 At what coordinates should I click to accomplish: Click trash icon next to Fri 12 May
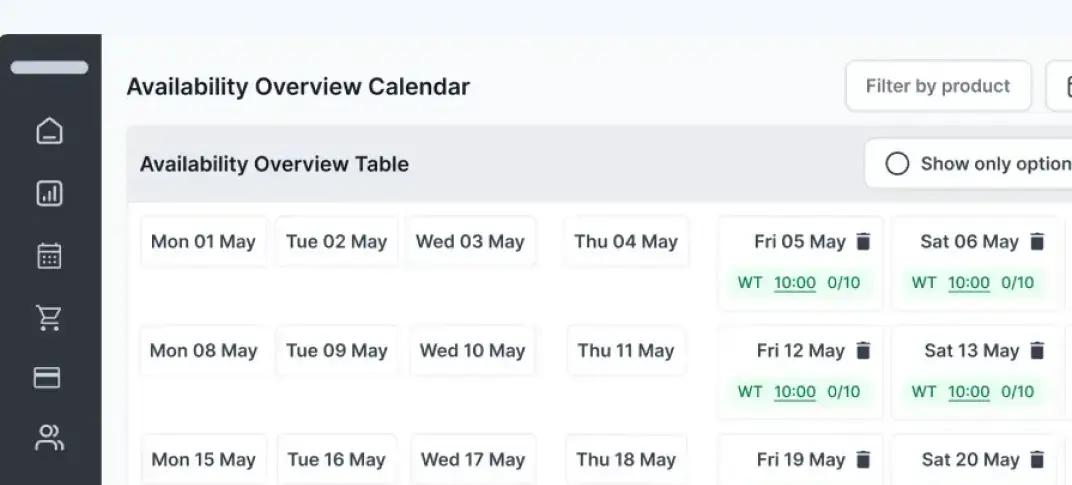863,350
